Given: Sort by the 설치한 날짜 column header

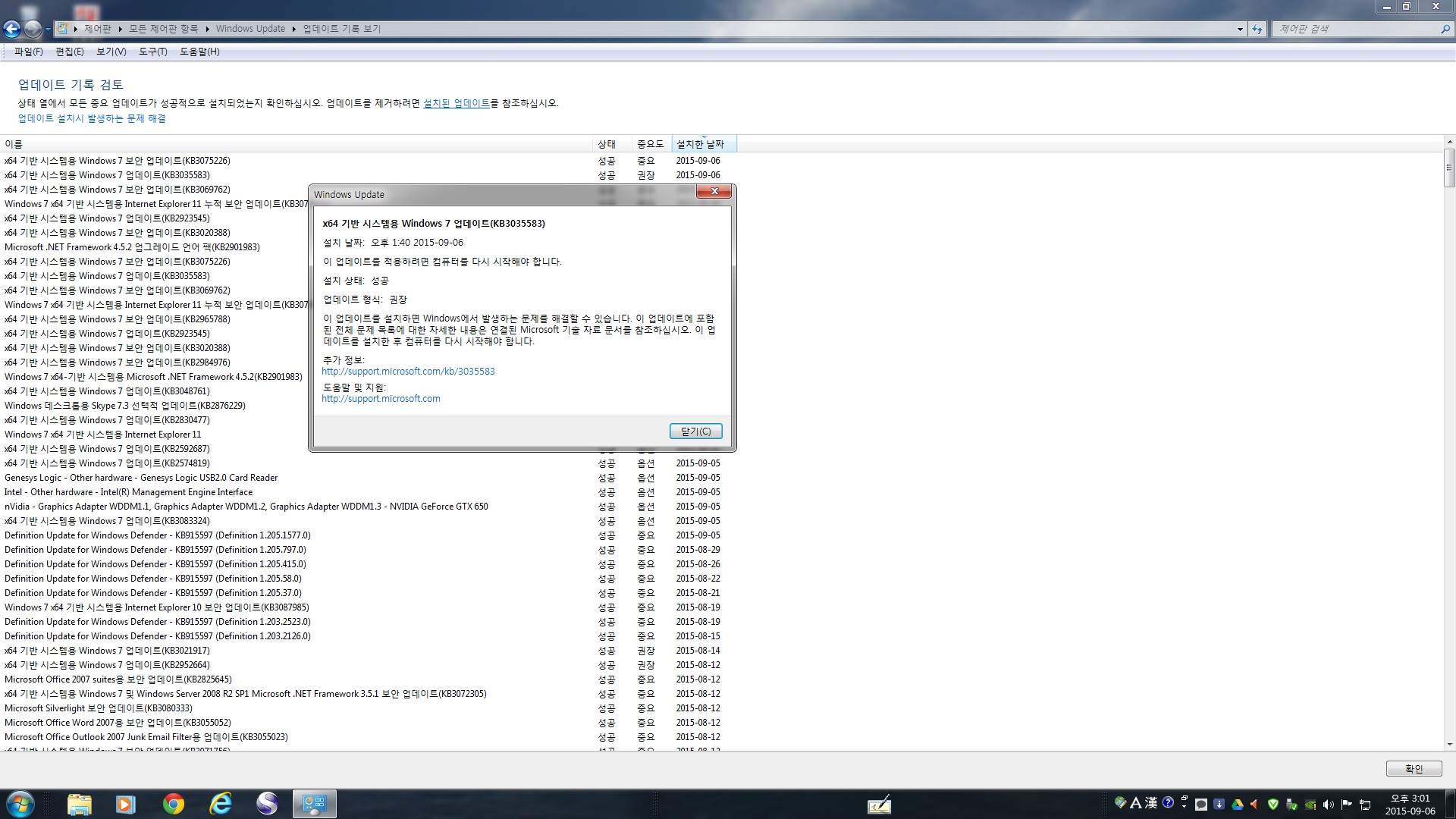Looking at the screenshot, I should [x=704, y=144].
